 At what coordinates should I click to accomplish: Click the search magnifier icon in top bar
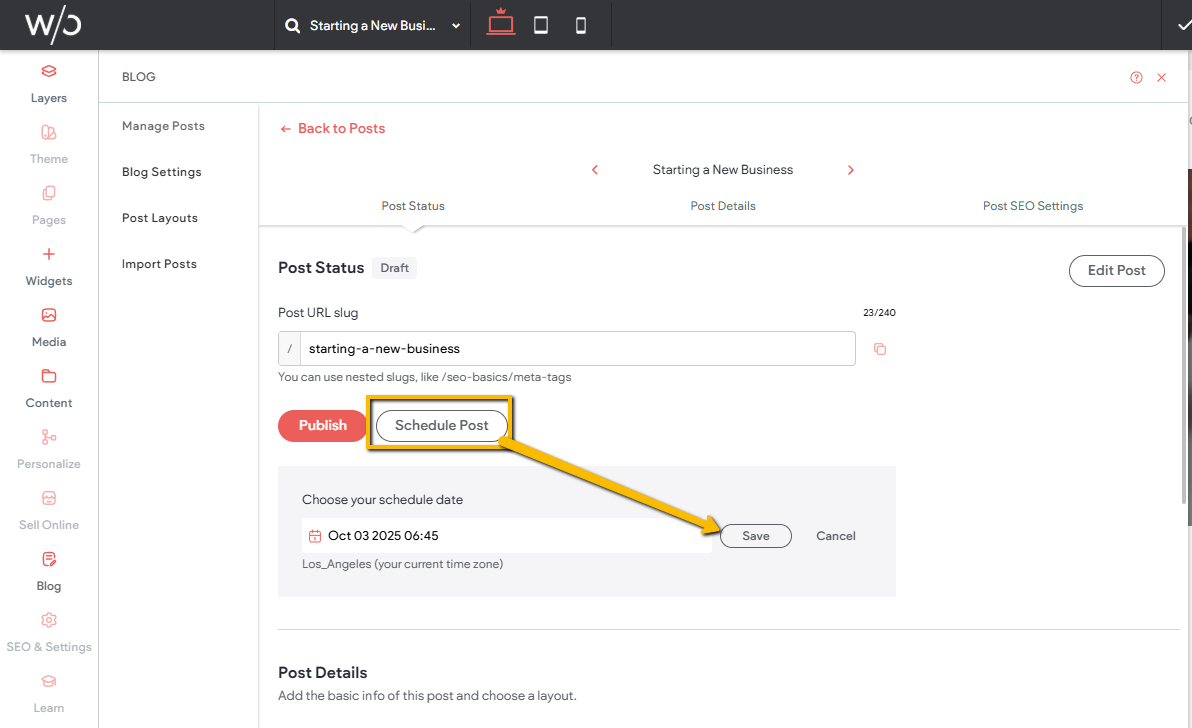(x=292, y=26)
